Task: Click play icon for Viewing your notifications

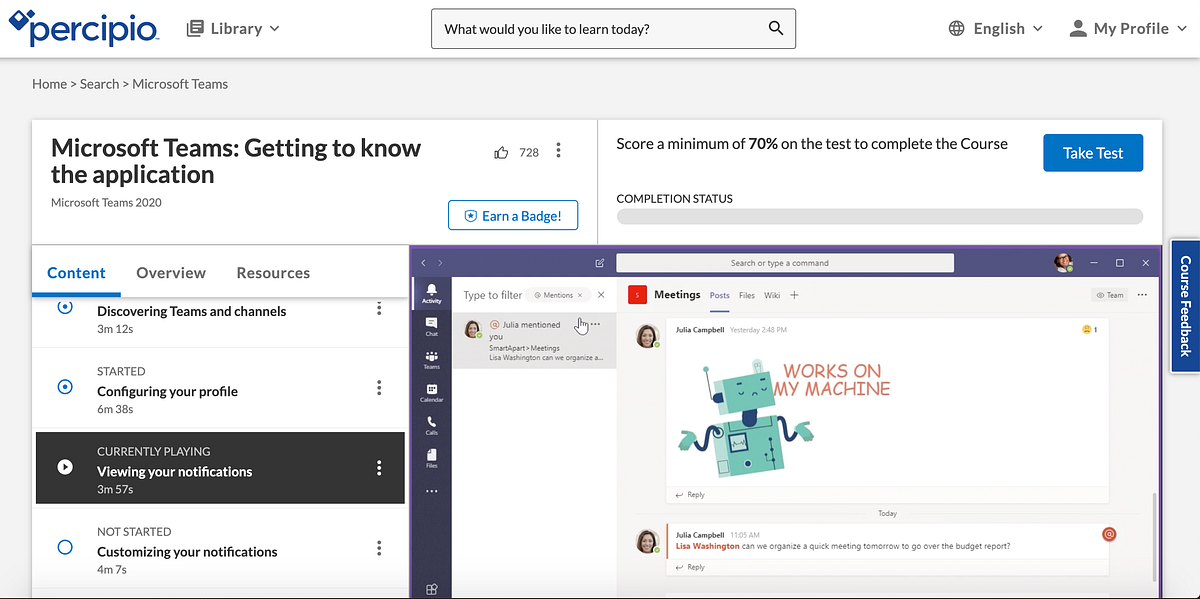Action: [65, 467]
